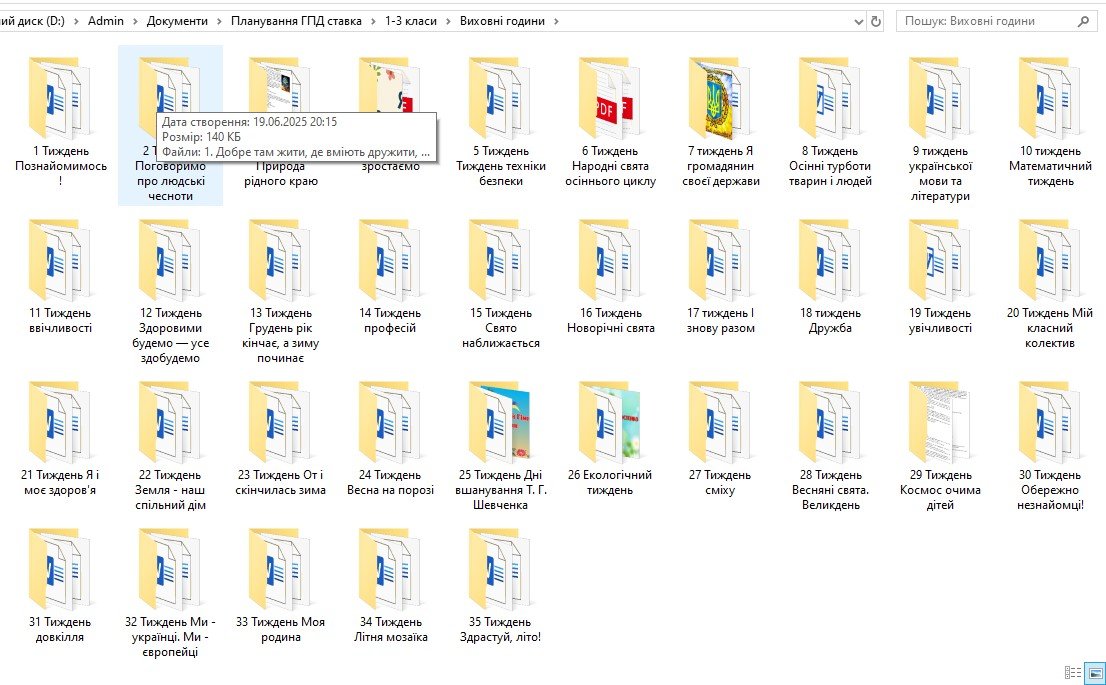Viewport: 1106px width, 685px height.
Task: Open folder "6 Тиждень Народні свята осіннього циклу"
Action: pyautogui.click(x=610, y=98)
